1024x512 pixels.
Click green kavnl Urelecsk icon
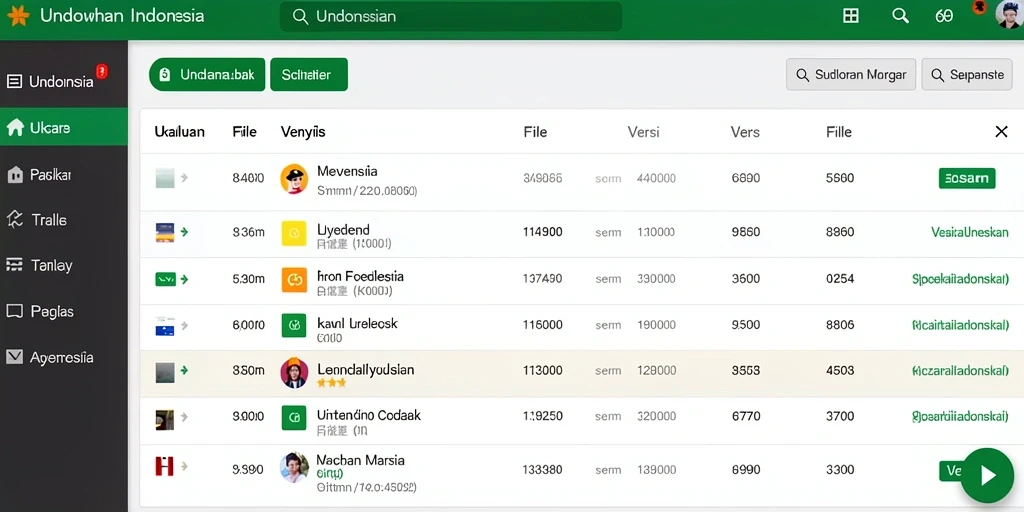coord(294,325)
